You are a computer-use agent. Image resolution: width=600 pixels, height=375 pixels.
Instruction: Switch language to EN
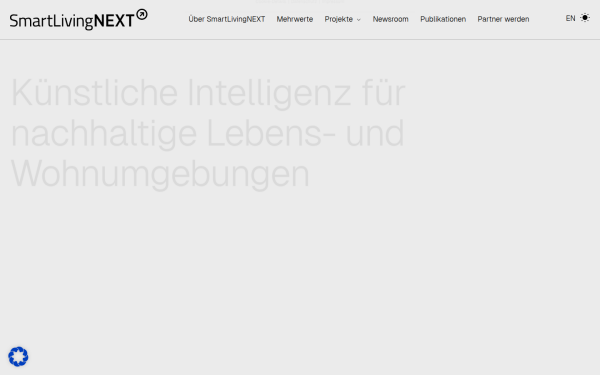click(x=570, y=18)
